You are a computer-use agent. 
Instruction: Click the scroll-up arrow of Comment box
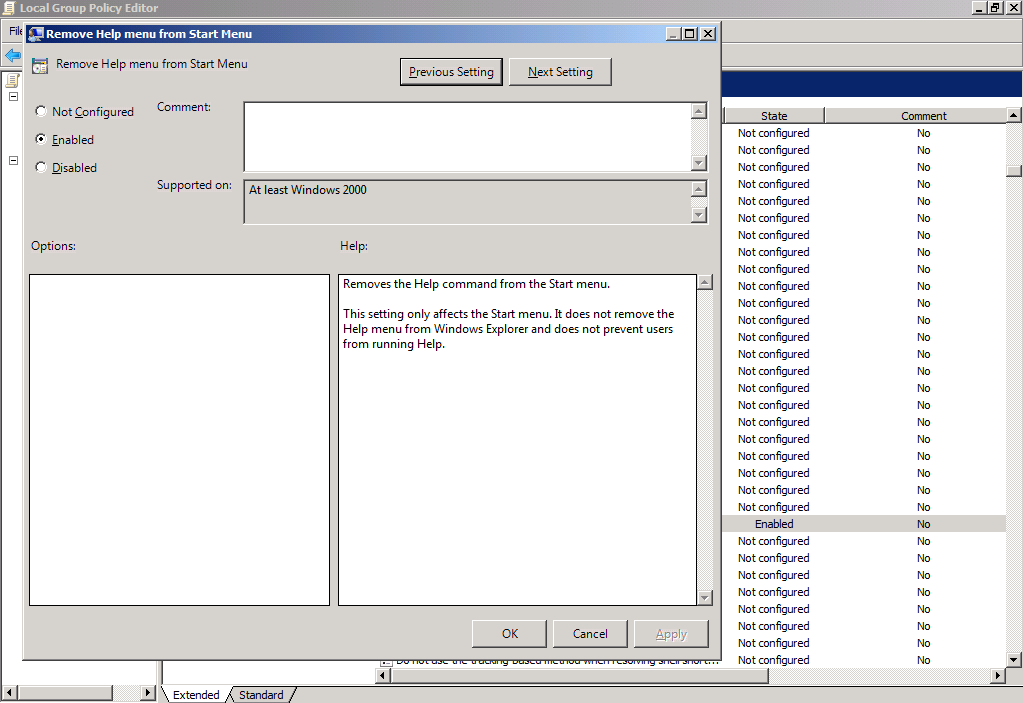pyautogui.click(x=698, y=111)
